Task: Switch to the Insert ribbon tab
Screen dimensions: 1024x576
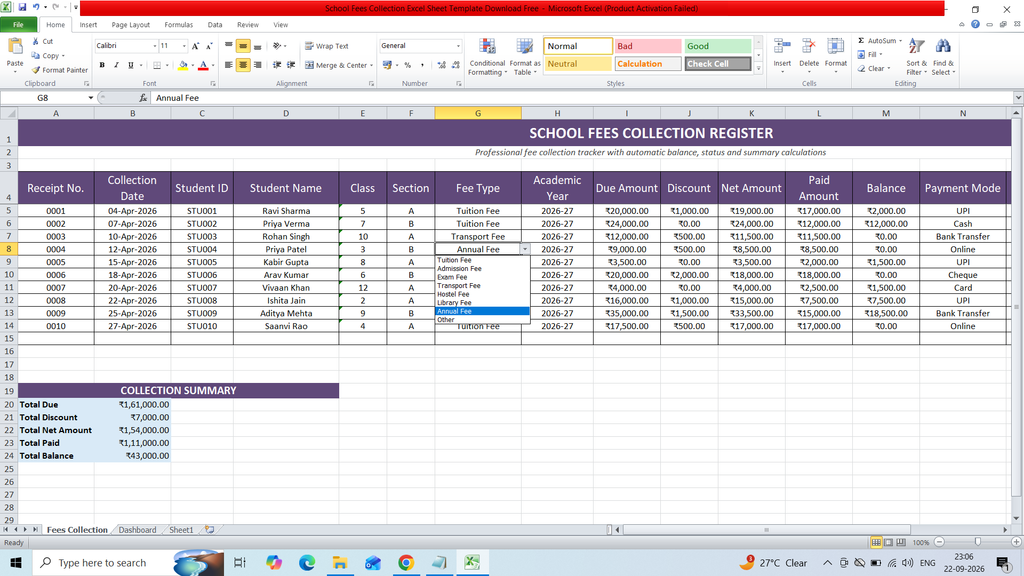Action: click(88, 25)
